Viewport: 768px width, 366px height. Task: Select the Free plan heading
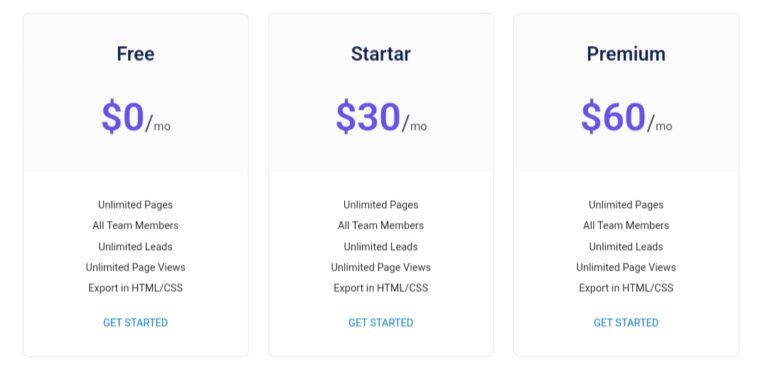[x=136, y=53]
